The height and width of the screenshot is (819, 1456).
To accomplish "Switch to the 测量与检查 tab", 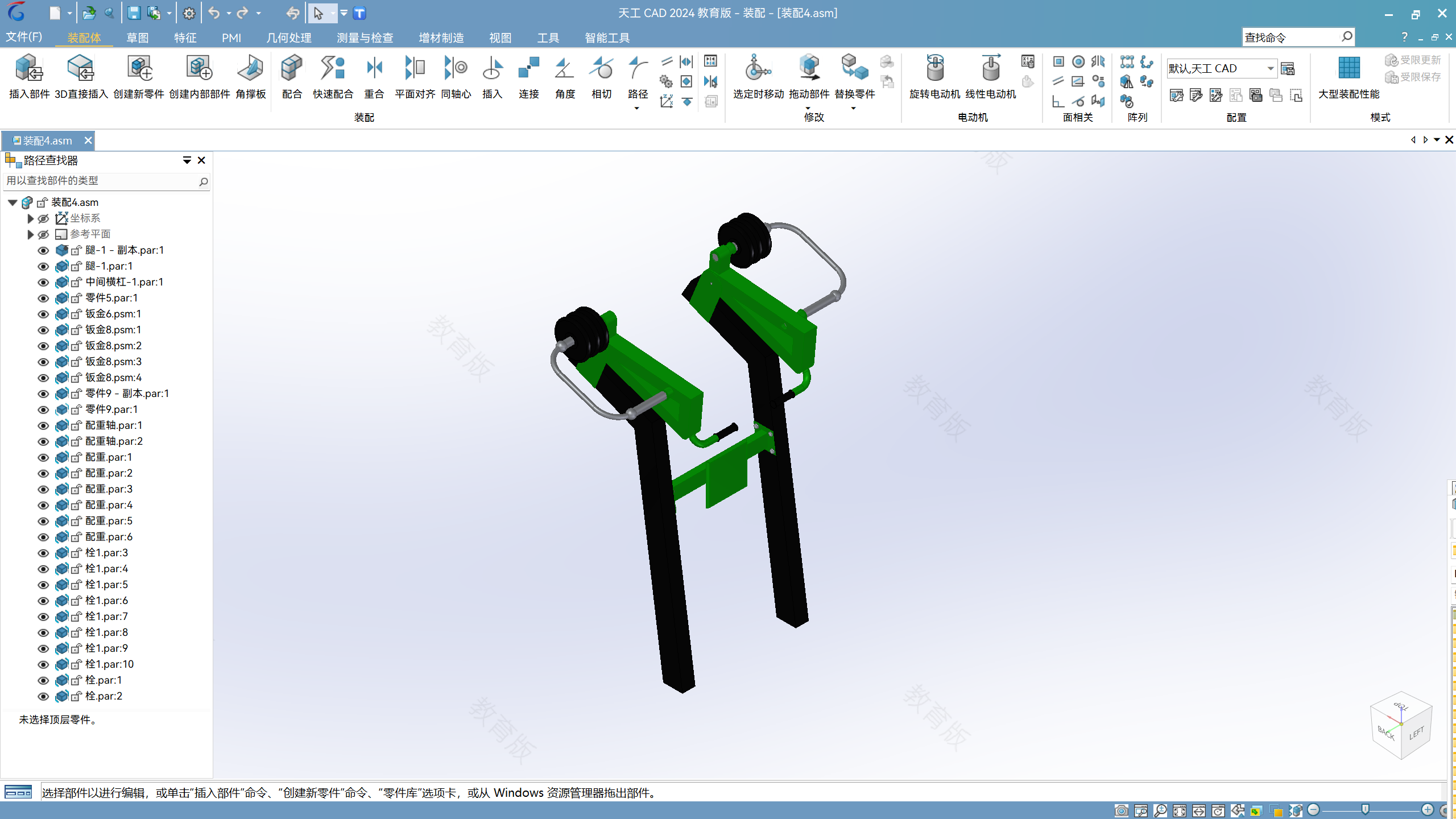I will (x=365, y=38).
